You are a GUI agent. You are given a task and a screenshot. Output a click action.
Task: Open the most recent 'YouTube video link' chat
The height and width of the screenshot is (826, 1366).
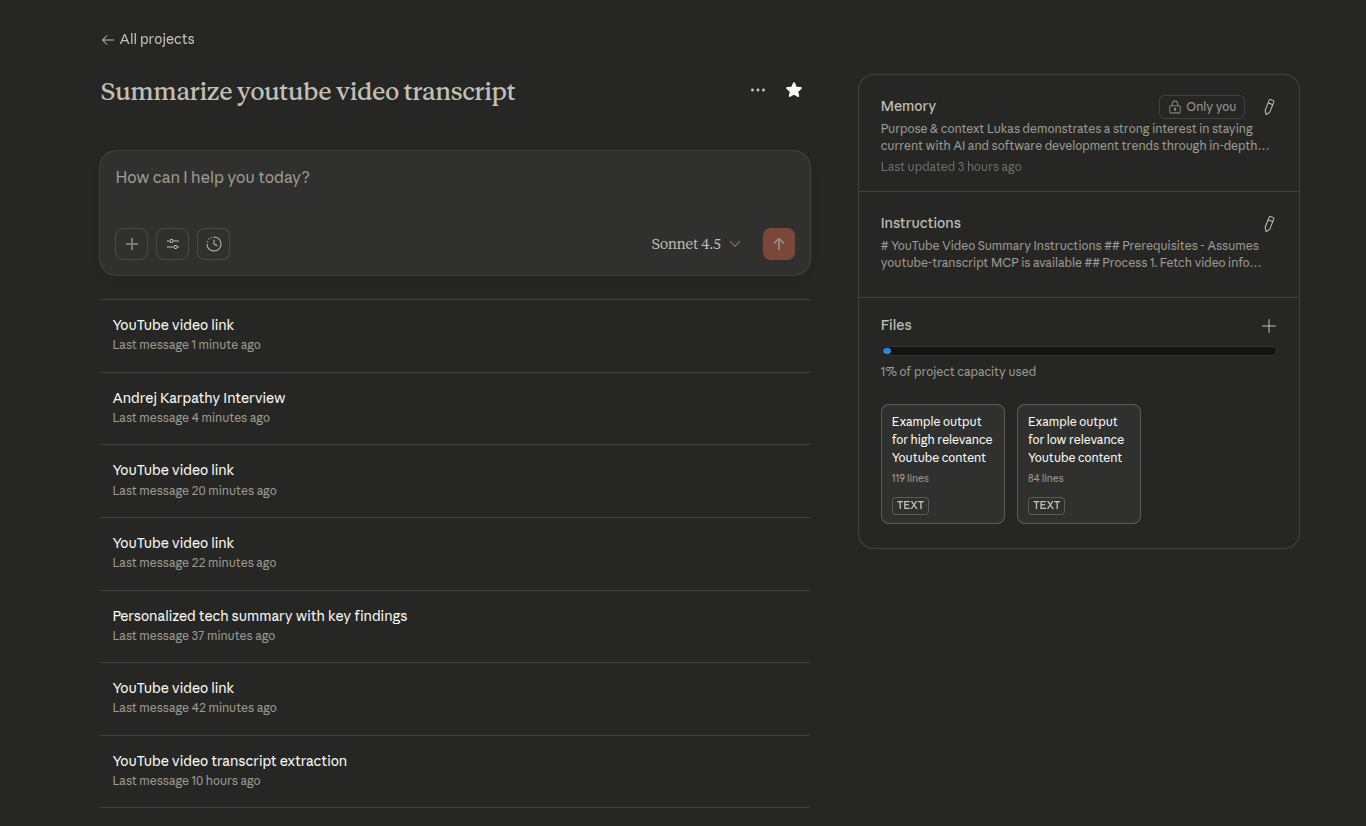[174, 325]
